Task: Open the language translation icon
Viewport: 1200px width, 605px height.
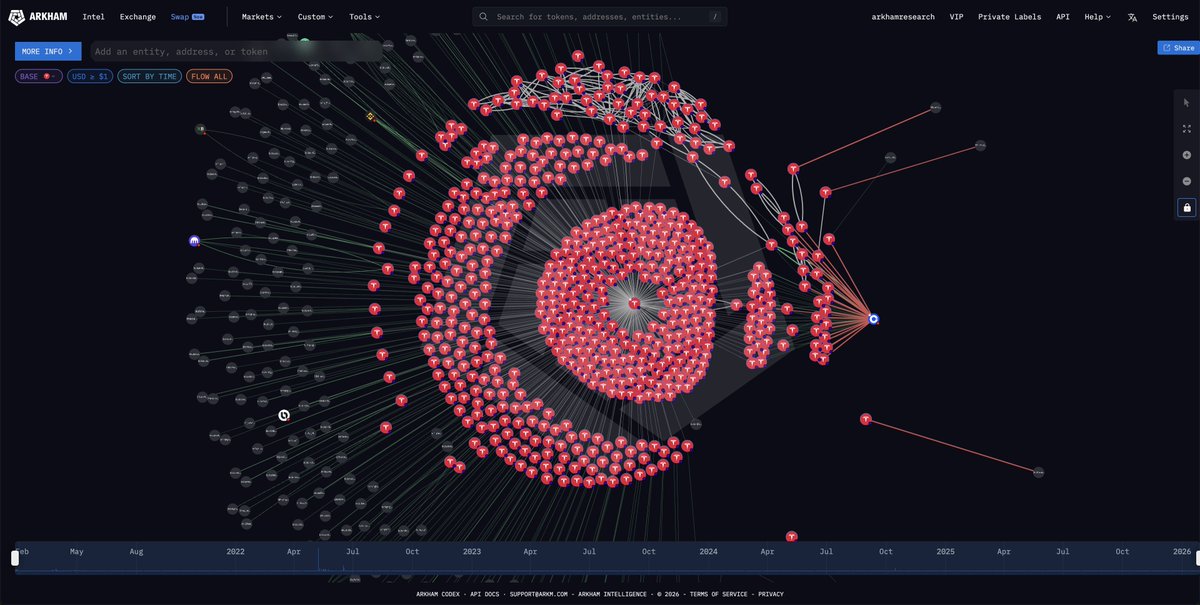Action: pos(1132,17)
